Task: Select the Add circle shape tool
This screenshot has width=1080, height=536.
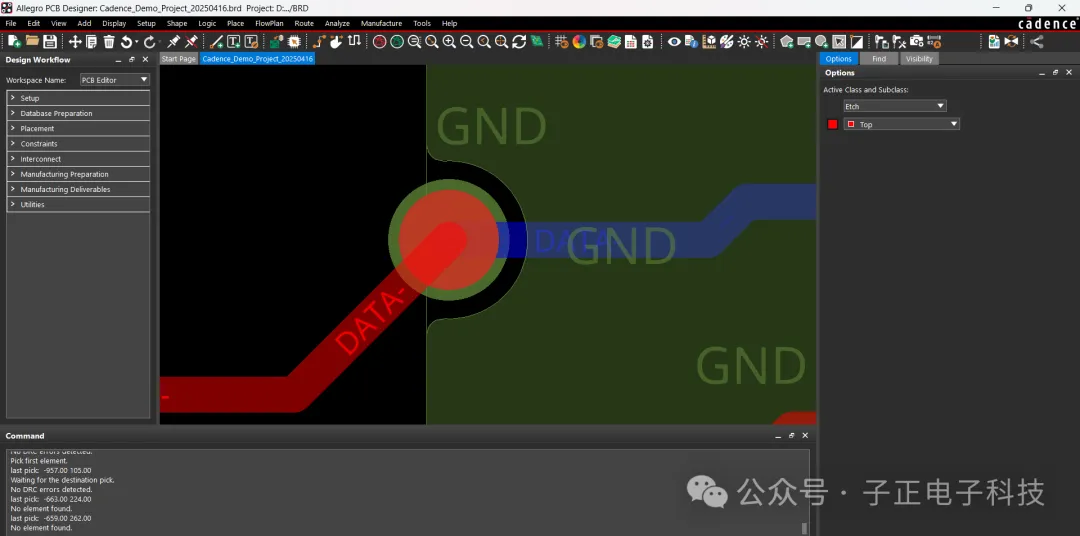Action: [x=821, y=41]
